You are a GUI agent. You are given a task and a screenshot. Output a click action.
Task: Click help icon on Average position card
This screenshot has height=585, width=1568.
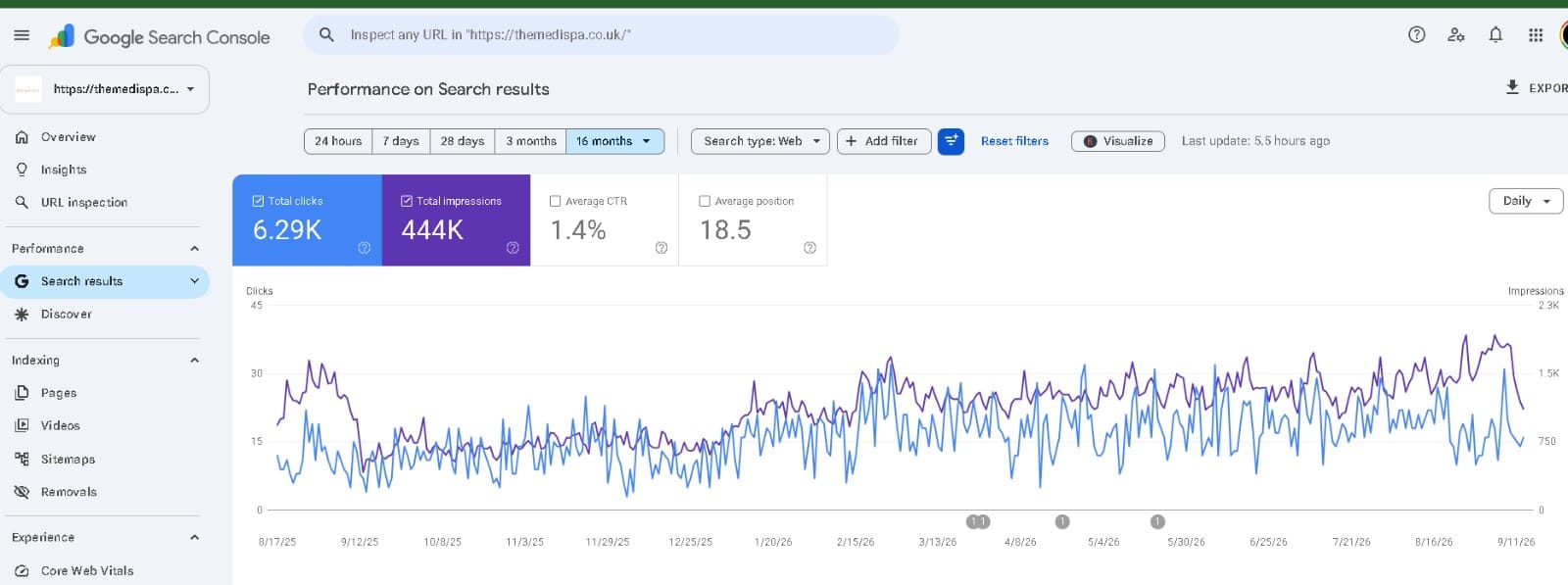pos(809,248)
